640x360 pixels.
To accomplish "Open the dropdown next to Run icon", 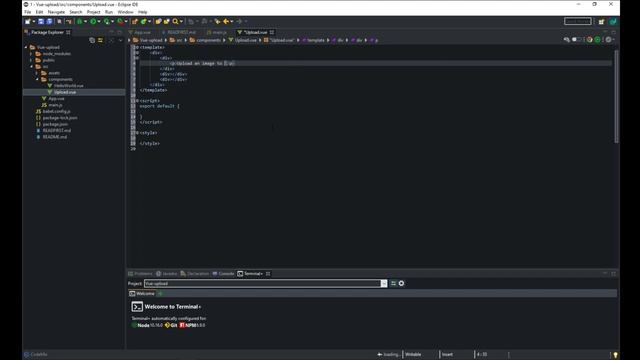I will 99,22.
